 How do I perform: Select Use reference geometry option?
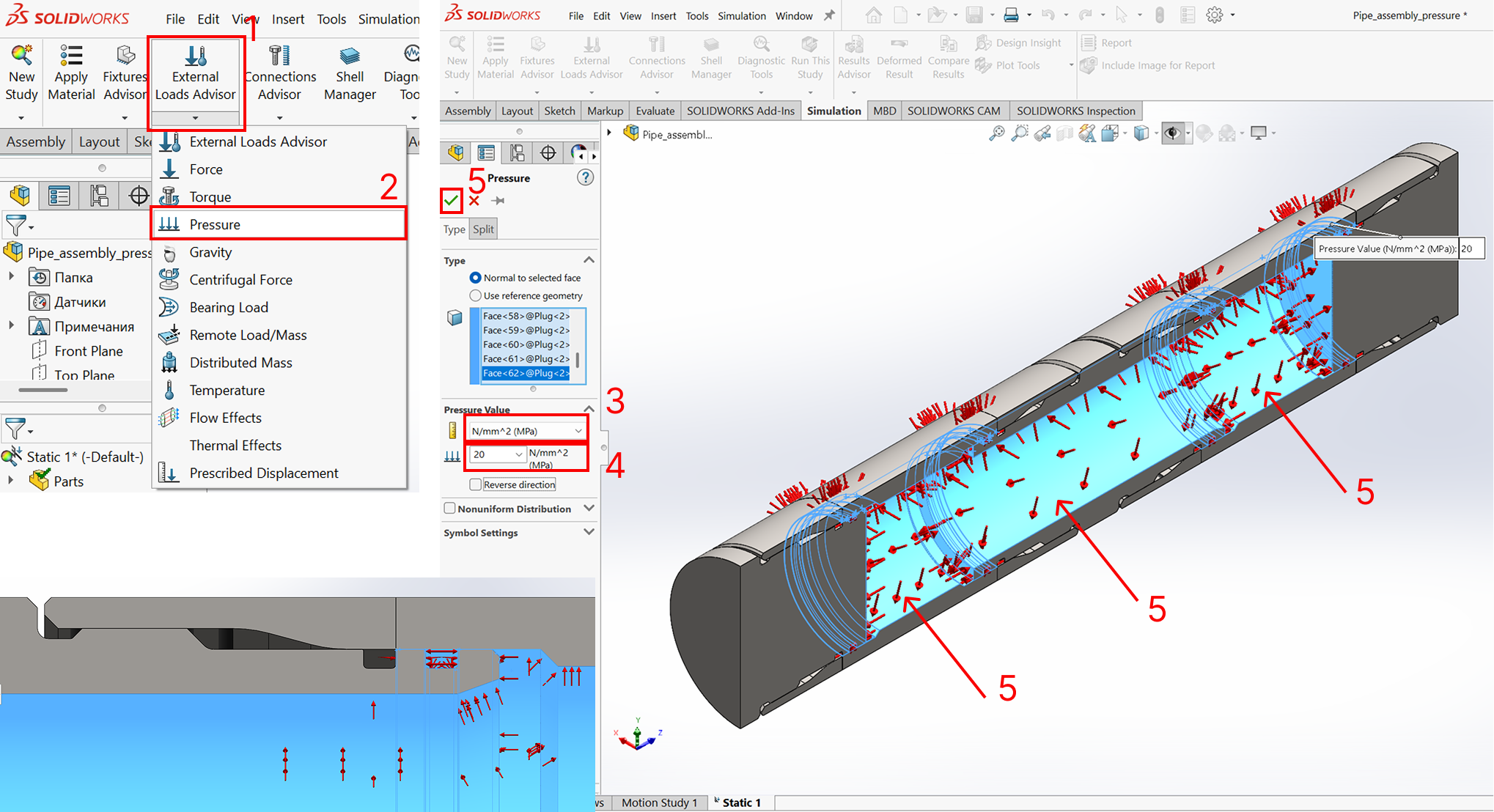475,295
